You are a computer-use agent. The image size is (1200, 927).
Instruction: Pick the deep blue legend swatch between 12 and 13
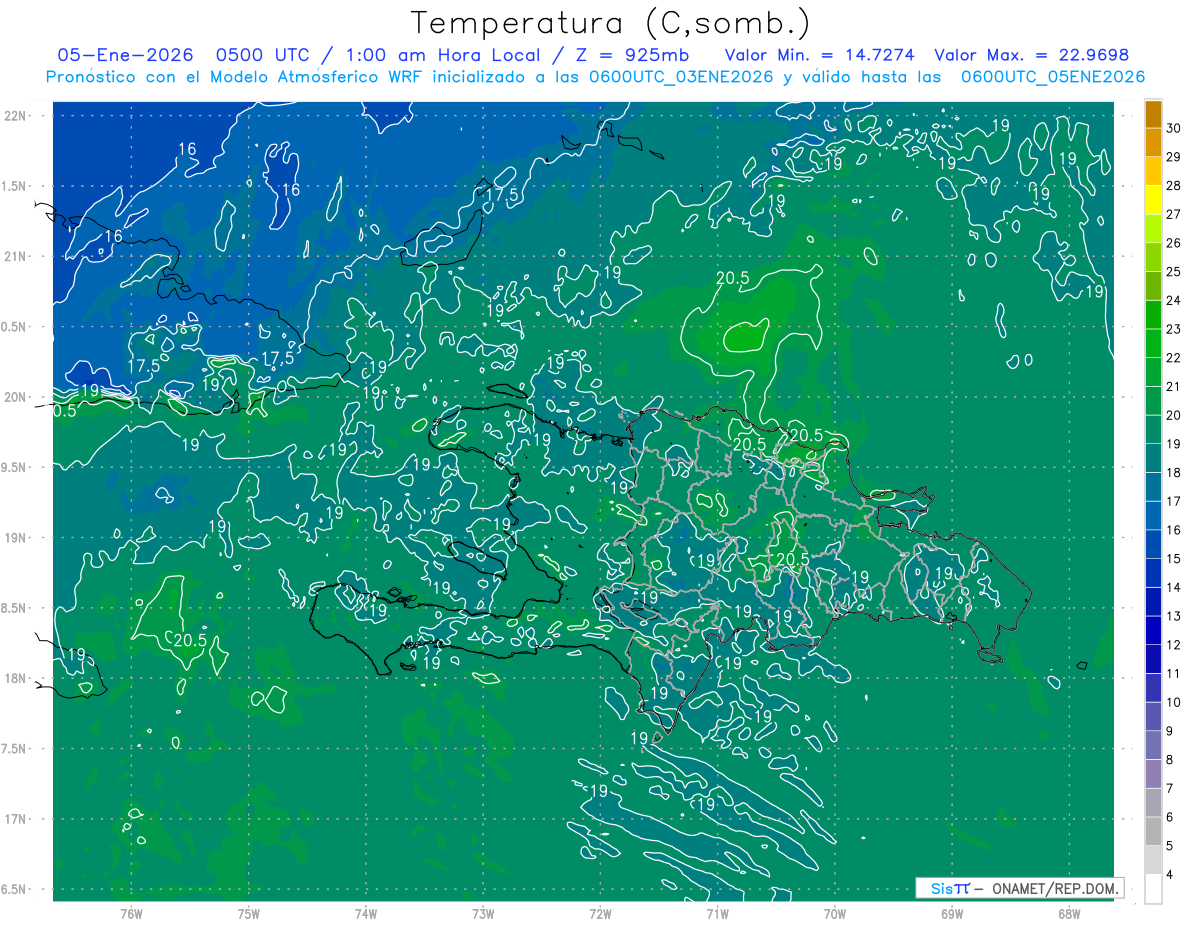(1153, 630)
